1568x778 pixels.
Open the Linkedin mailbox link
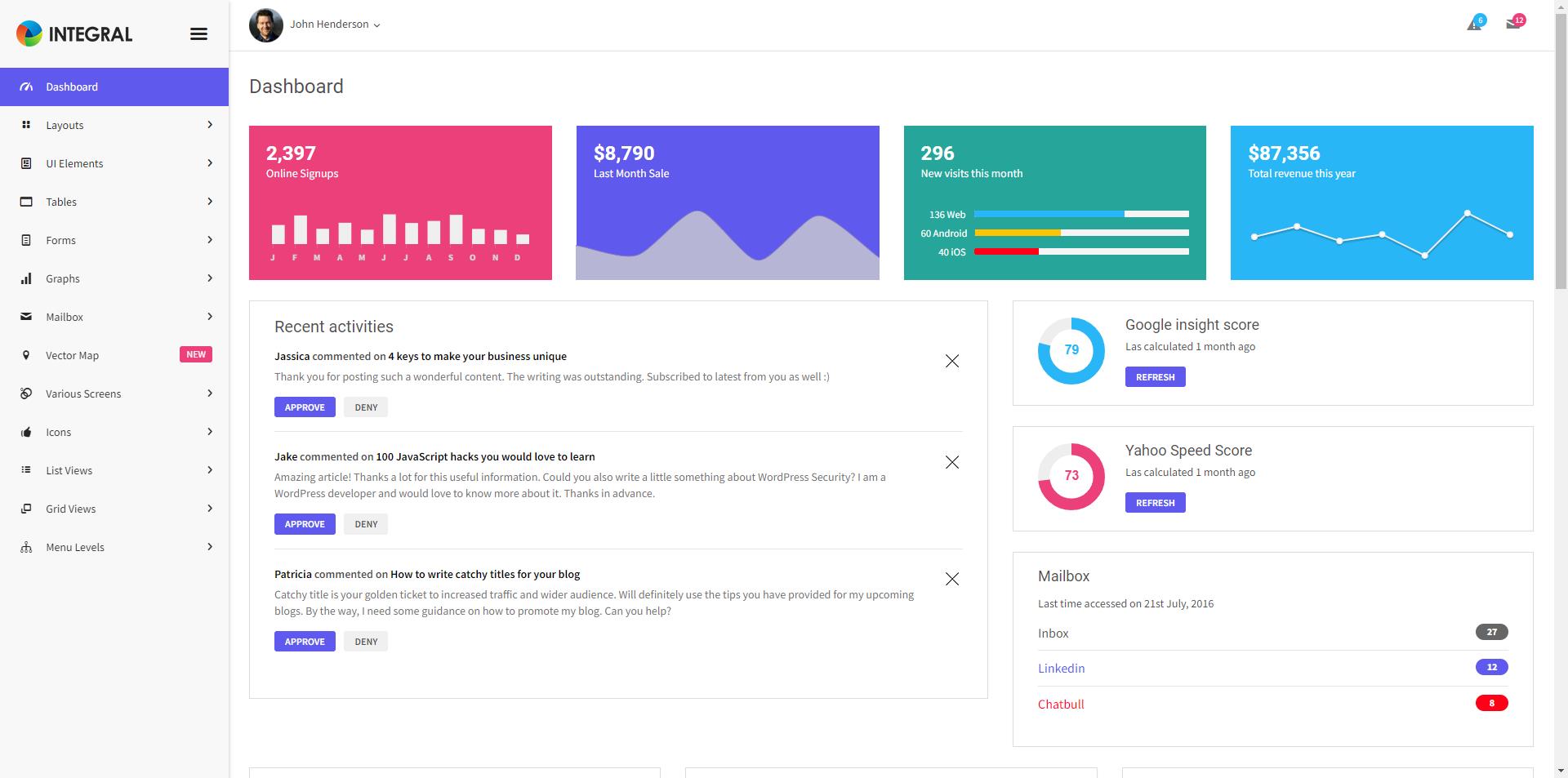pos(1062,668)
